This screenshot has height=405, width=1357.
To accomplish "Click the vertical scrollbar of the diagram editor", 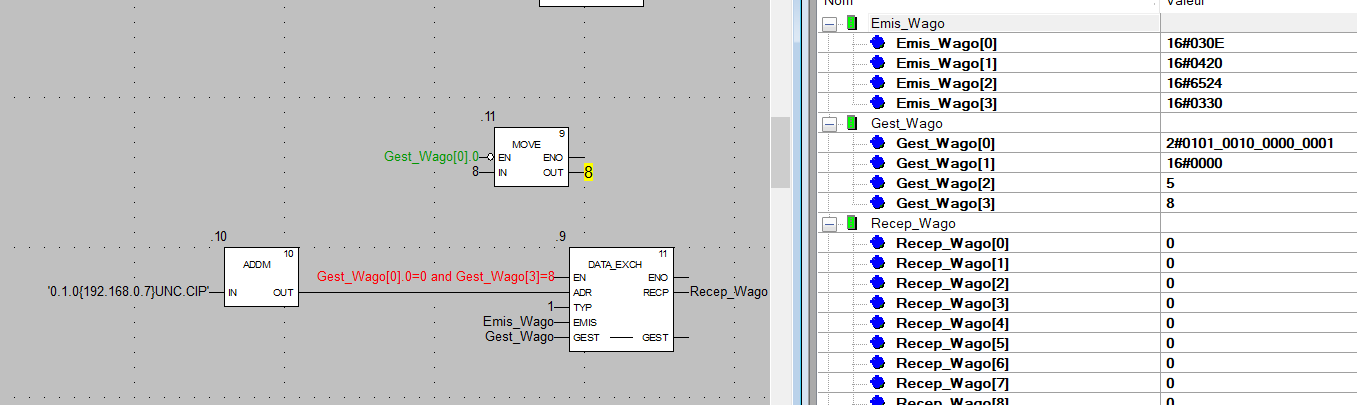I will pyautogui.click(x=780, y=150).
